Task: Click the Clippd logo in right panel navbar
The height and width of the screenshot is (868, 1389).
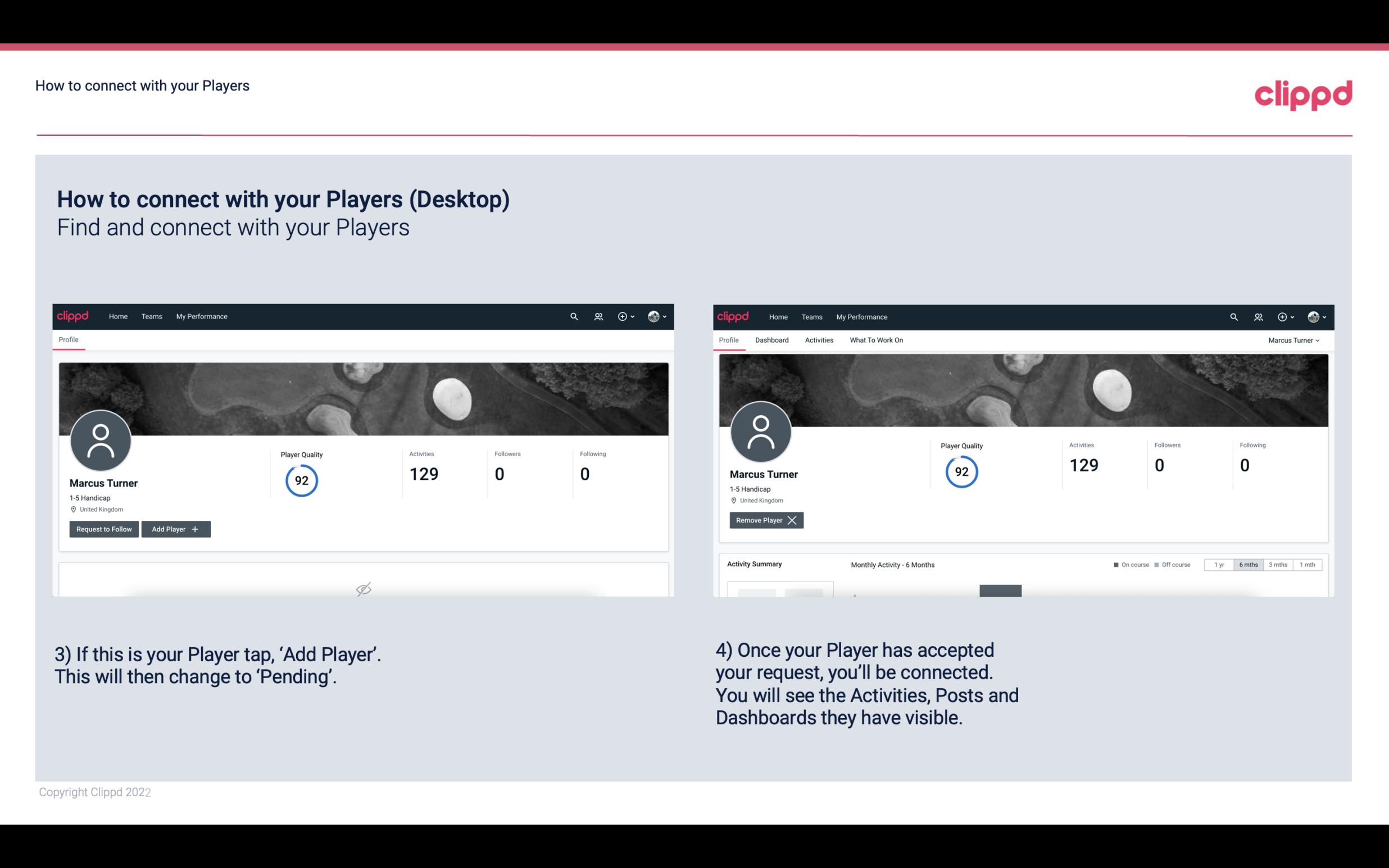Action: click(733, 316)
